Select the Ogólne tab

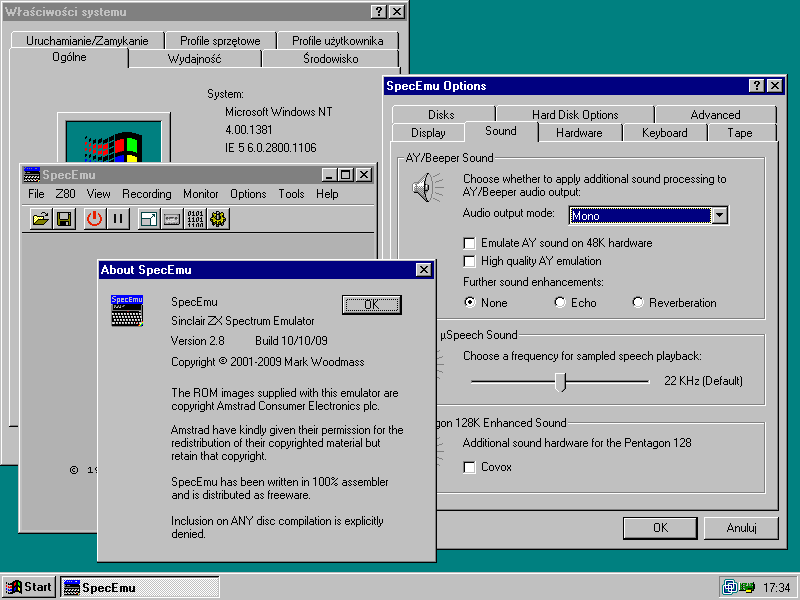point(69,57)
